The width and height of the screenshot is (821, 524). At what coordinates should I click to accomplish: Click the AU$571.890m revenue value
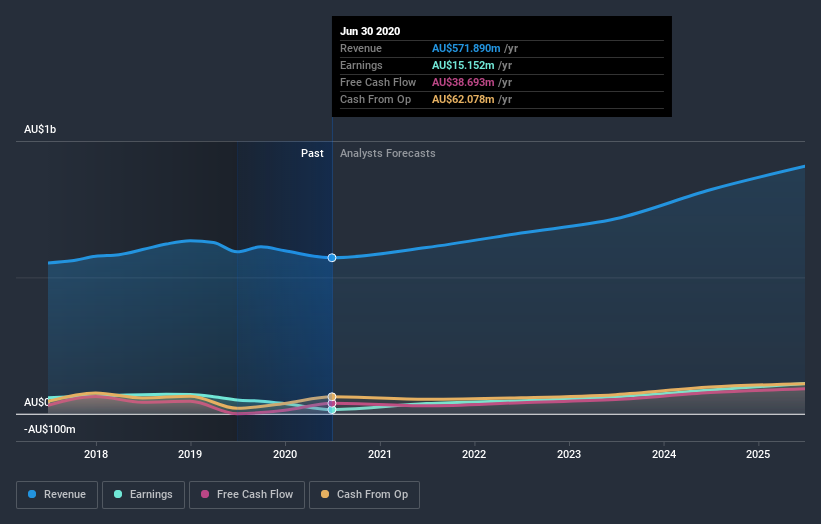pos(466,48)
